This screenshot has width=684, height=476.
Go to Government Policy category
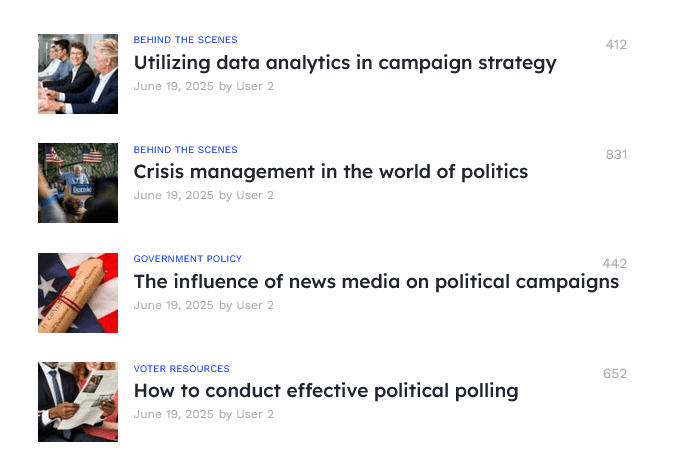(x=188, y=259)
